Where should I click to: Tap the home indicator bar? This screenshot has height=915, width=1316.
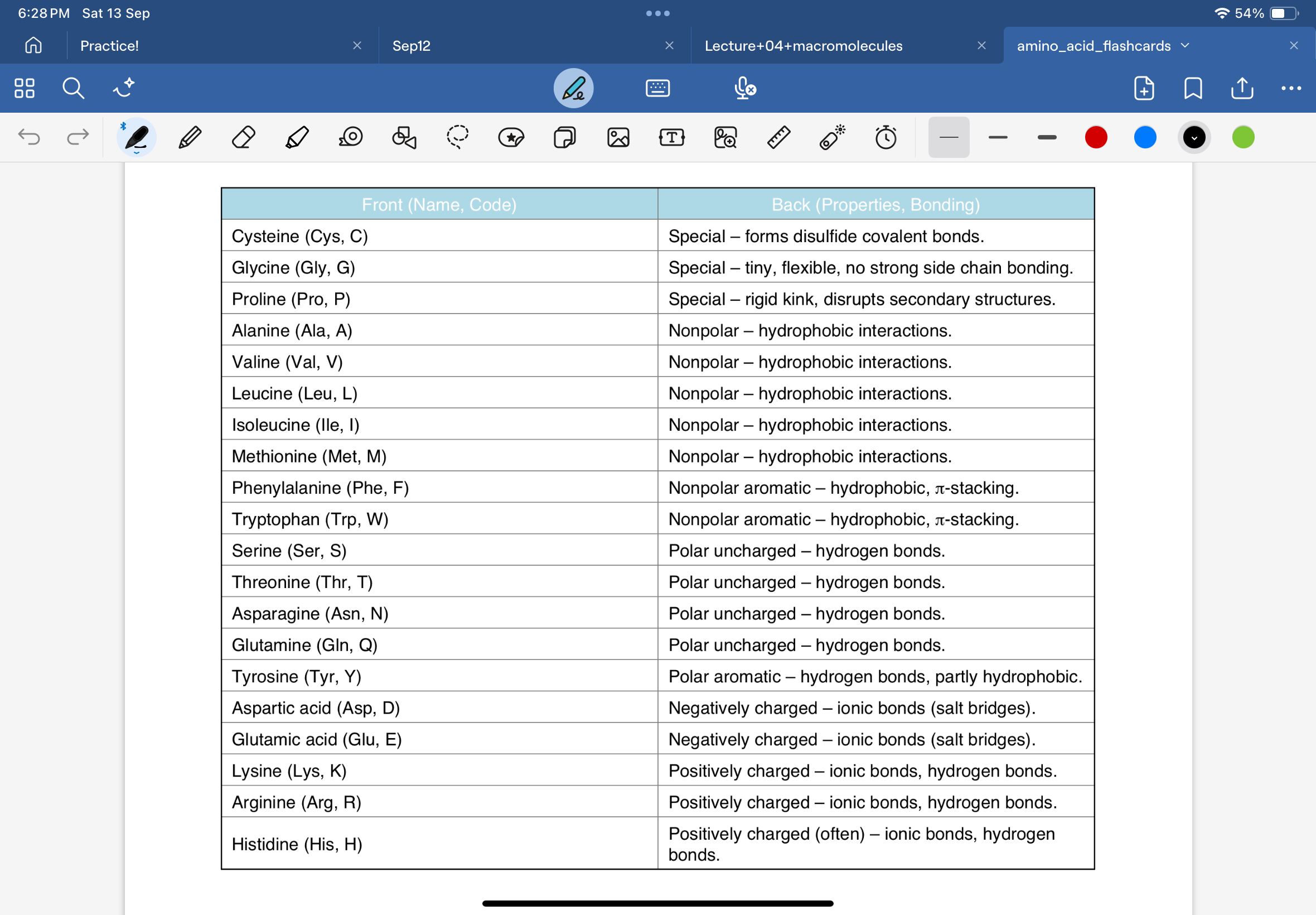tap(657, 903)
